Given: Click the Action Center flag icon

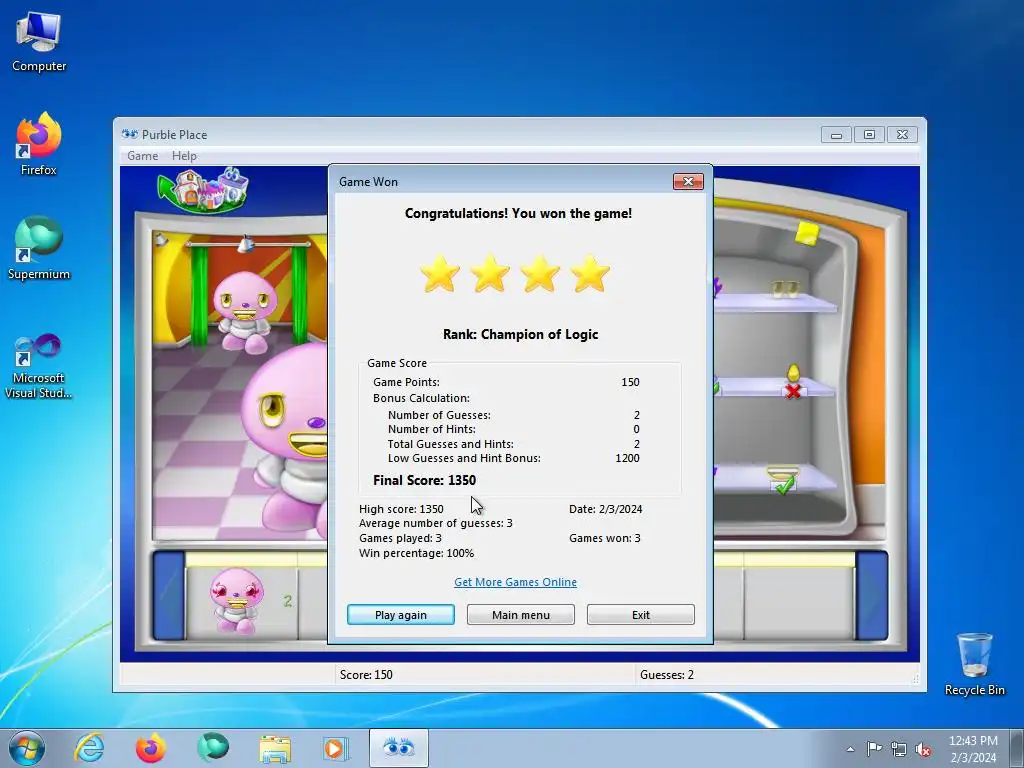Looking at the screenshot, I should point(874,749).
